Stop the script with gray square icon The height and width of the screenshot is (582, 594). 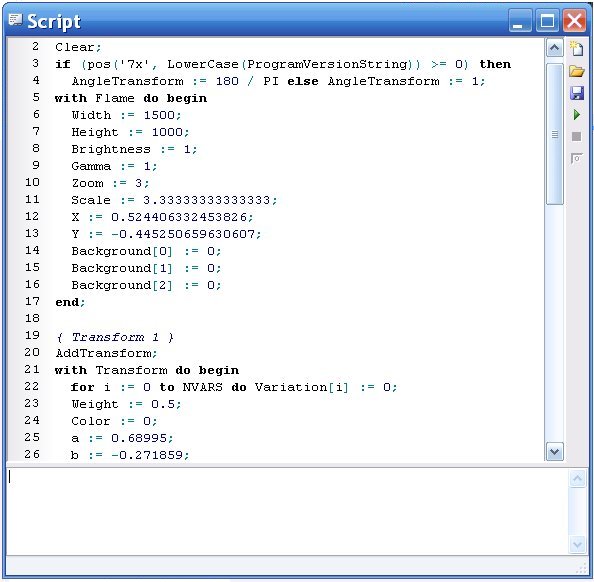coord(576,136)
